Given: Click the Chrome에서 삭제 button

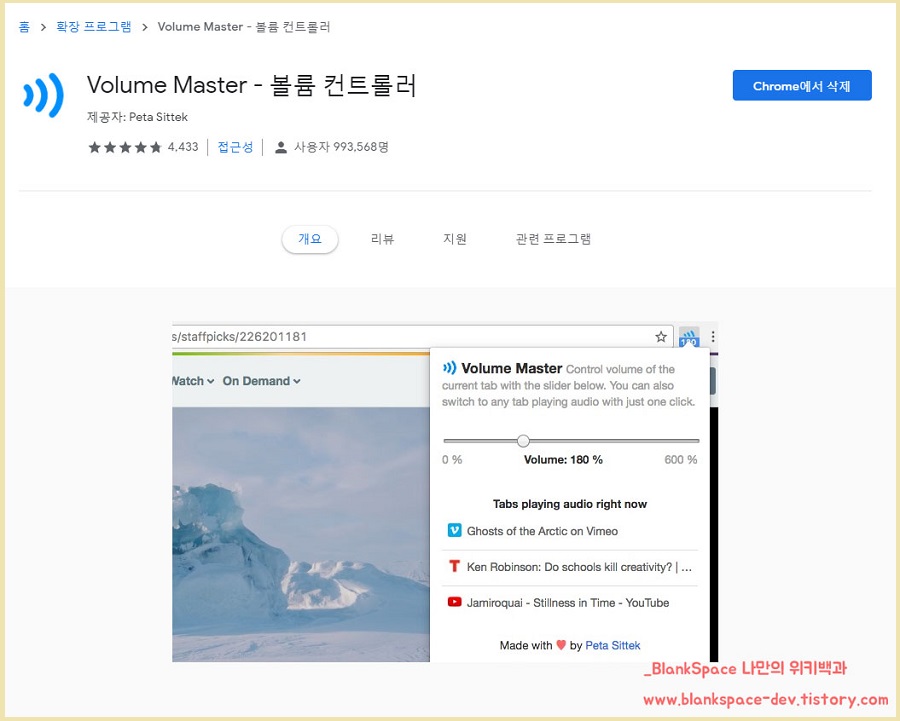Looking at the screenshot, I should 802,86.
